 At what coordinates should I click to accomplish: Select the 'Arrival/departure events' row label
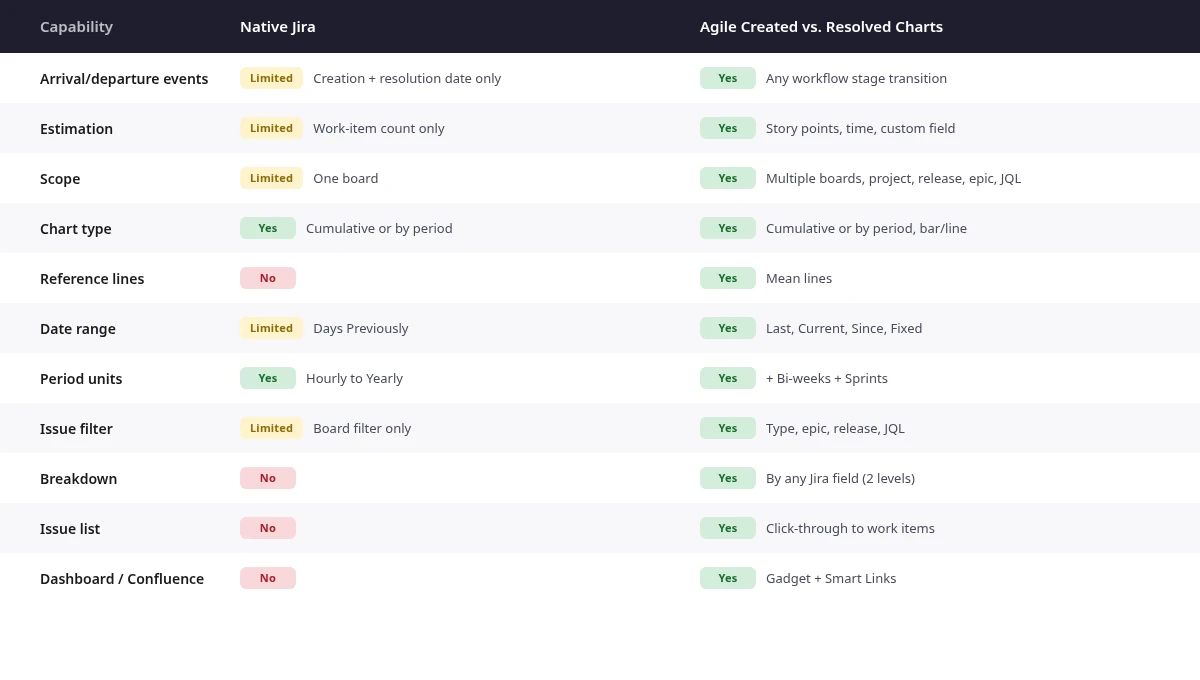click(x=124, y=79)
